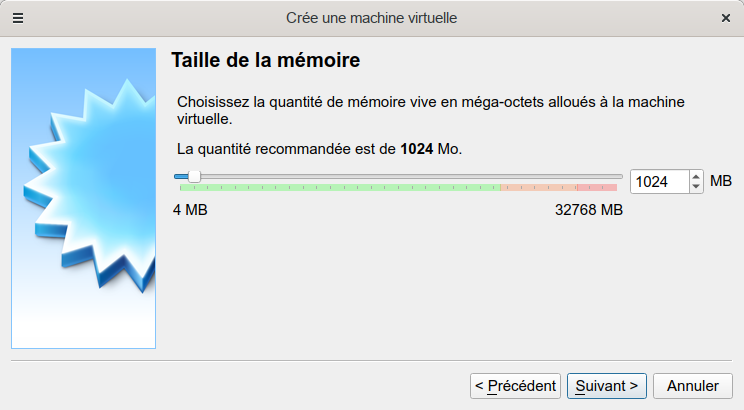The image size is (744, 410).
Task: Increase memory with spinbox up arrow
Action: [x=696, y=176]
